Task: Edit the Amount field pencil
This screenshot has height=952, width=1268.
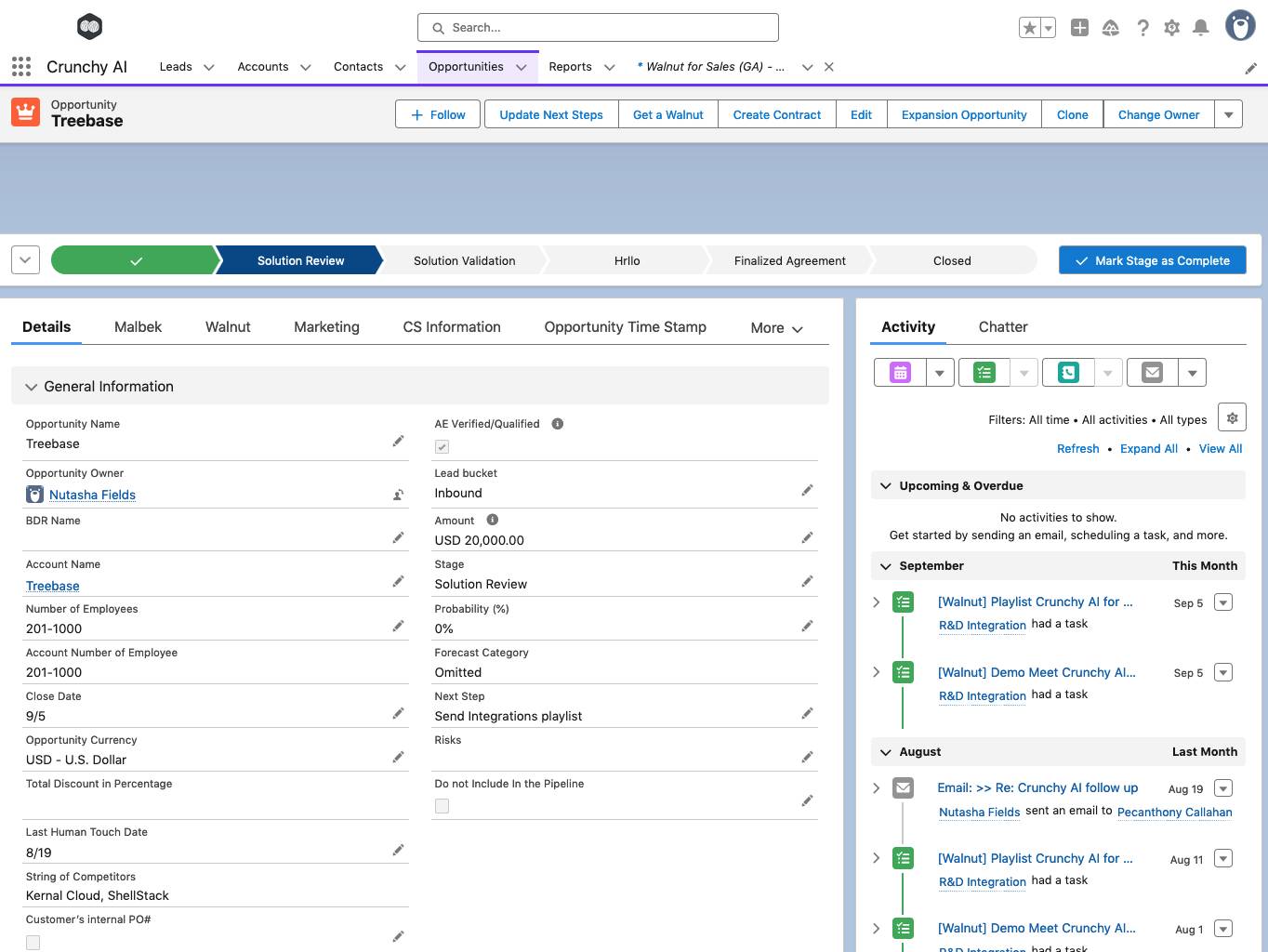Action: click(x=807, y=537)
